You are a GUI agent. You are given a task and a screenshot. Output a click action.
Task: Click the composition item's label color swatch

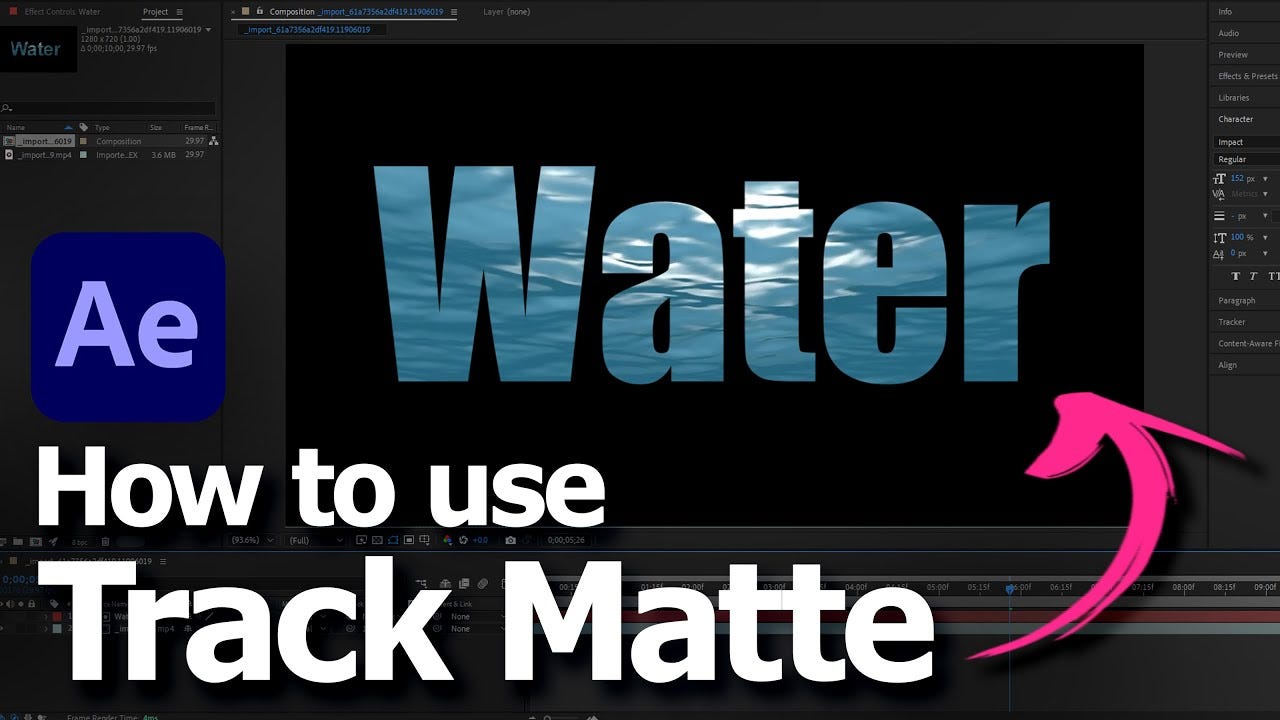click(83, 141)
